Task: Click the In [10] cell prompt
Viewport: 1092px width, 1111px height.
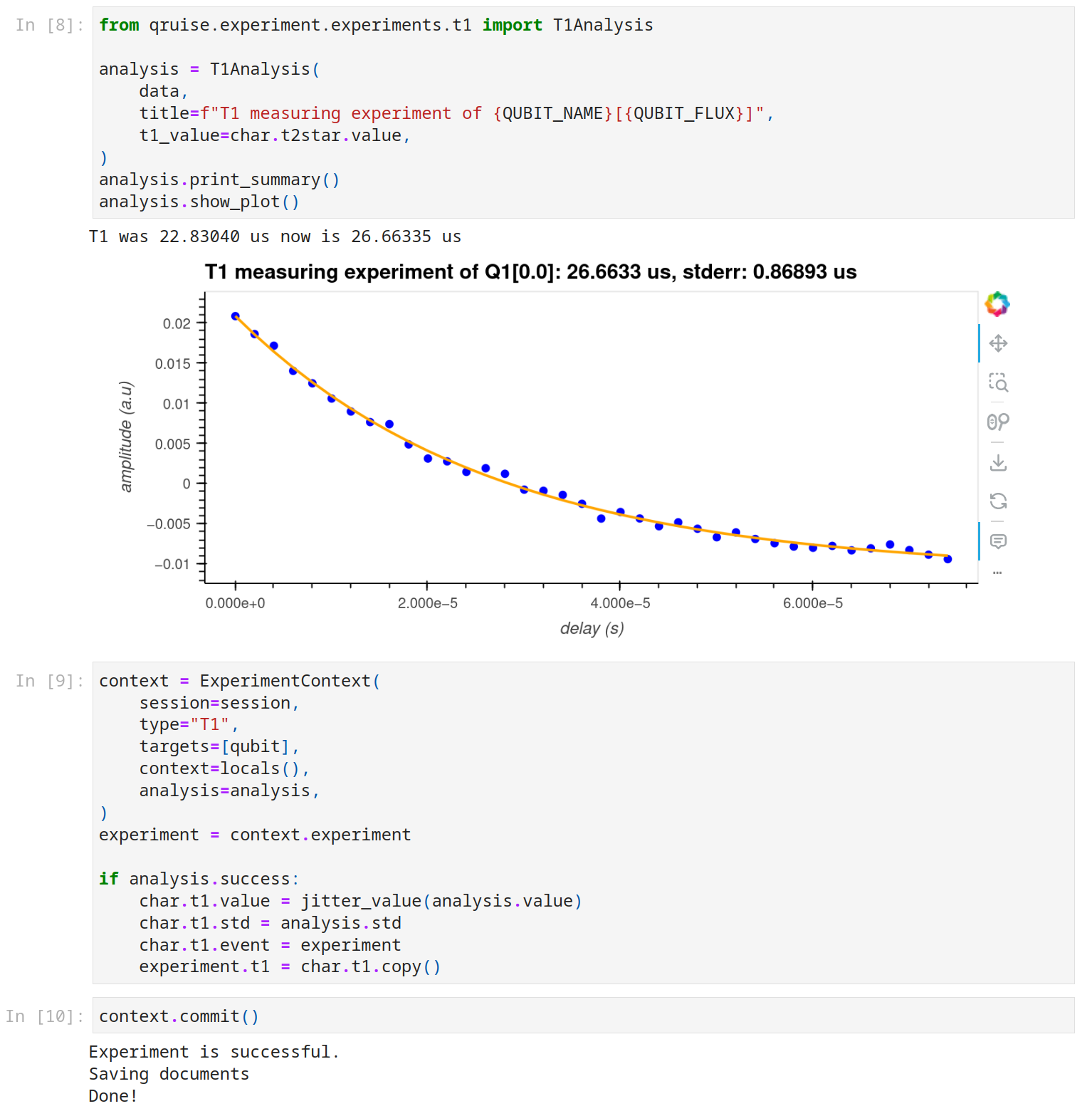Action: coord(44,1017)
